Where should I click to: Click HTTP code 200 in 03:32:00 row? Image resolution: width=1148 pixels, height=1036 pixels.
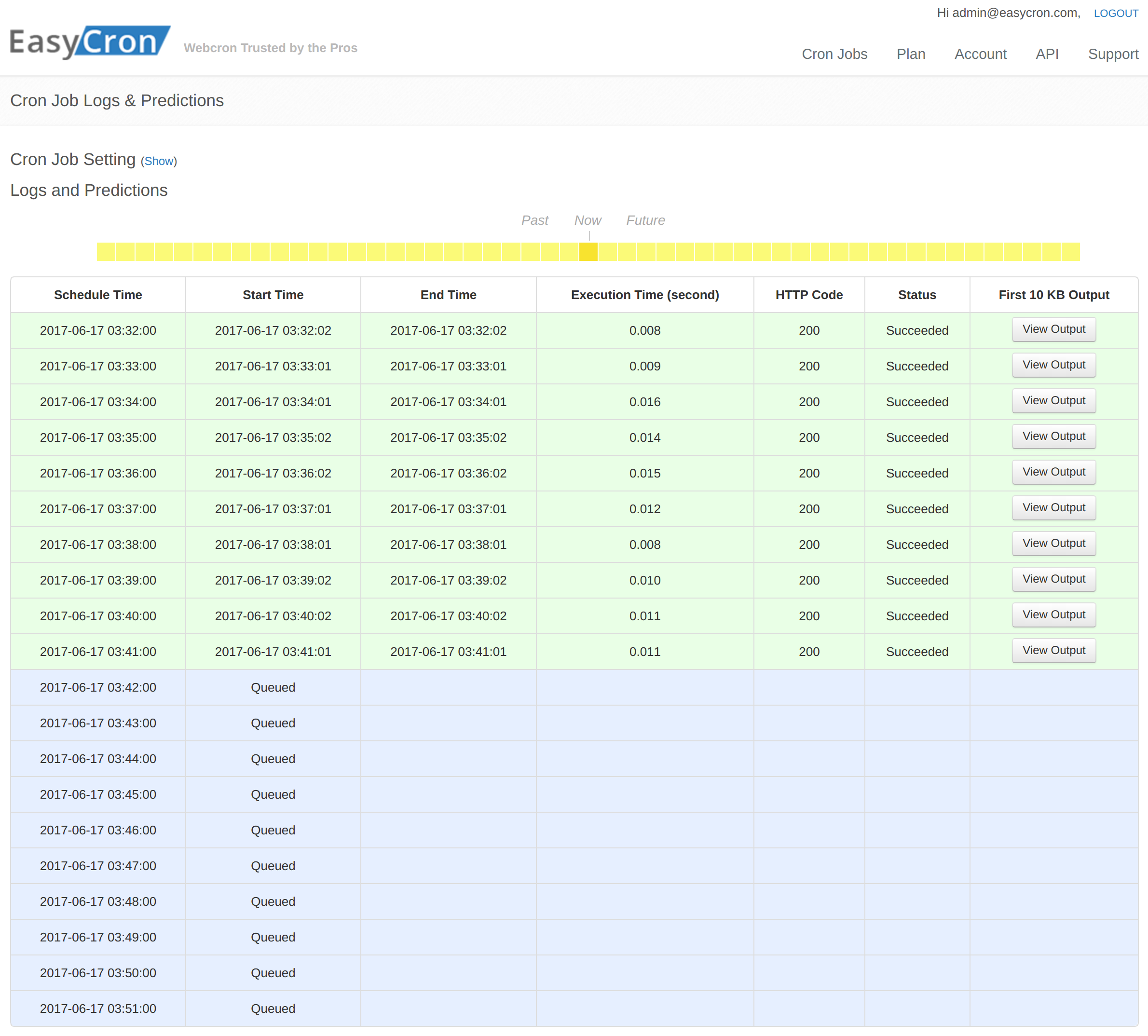(x=809, y=331)
